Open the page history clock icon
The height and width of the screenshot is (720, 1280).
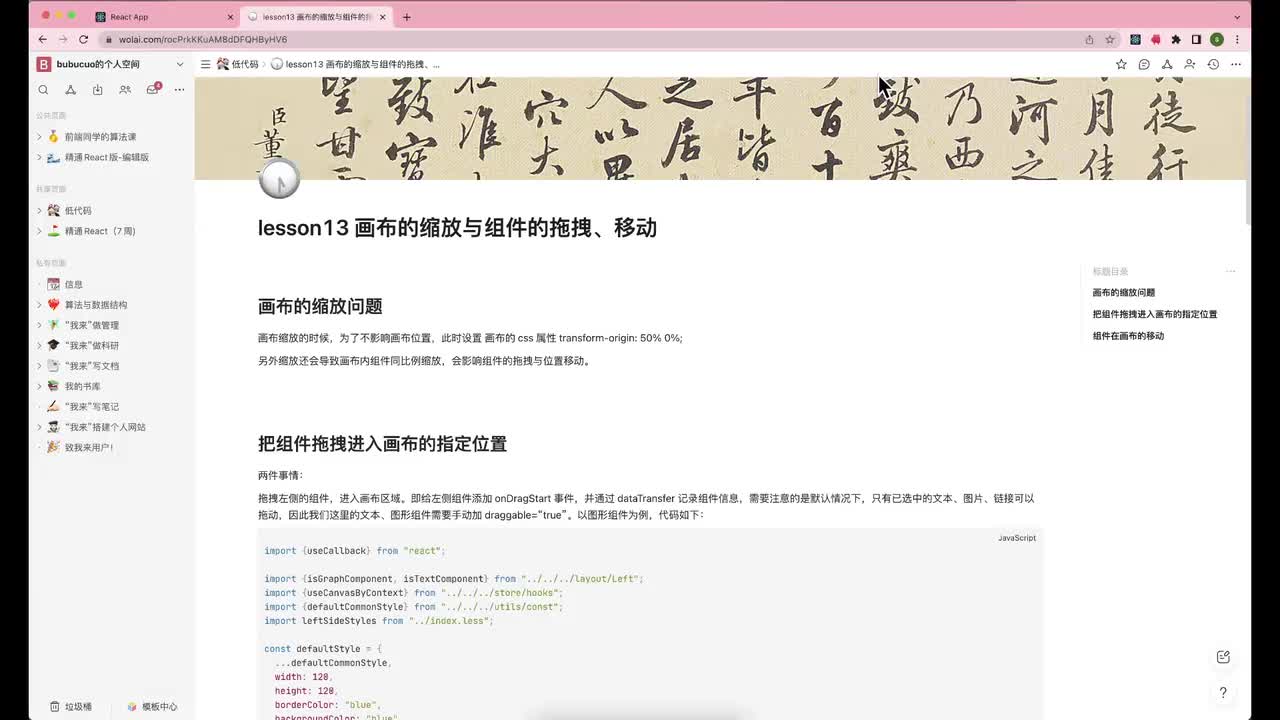tap(1213, 64)
